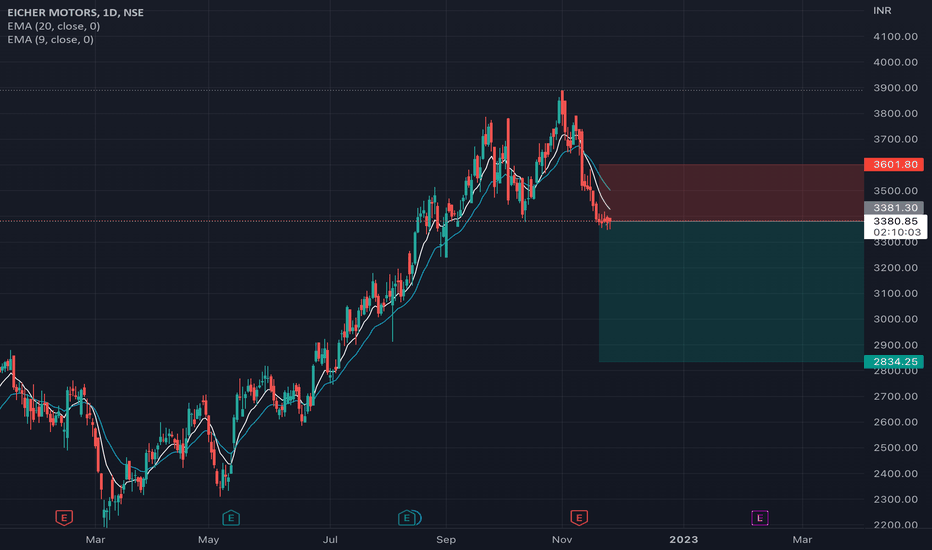The width and height of the screenshot is (932, 550).
Task: Click the Nov label on the time axis
Action: coord(562,540)
